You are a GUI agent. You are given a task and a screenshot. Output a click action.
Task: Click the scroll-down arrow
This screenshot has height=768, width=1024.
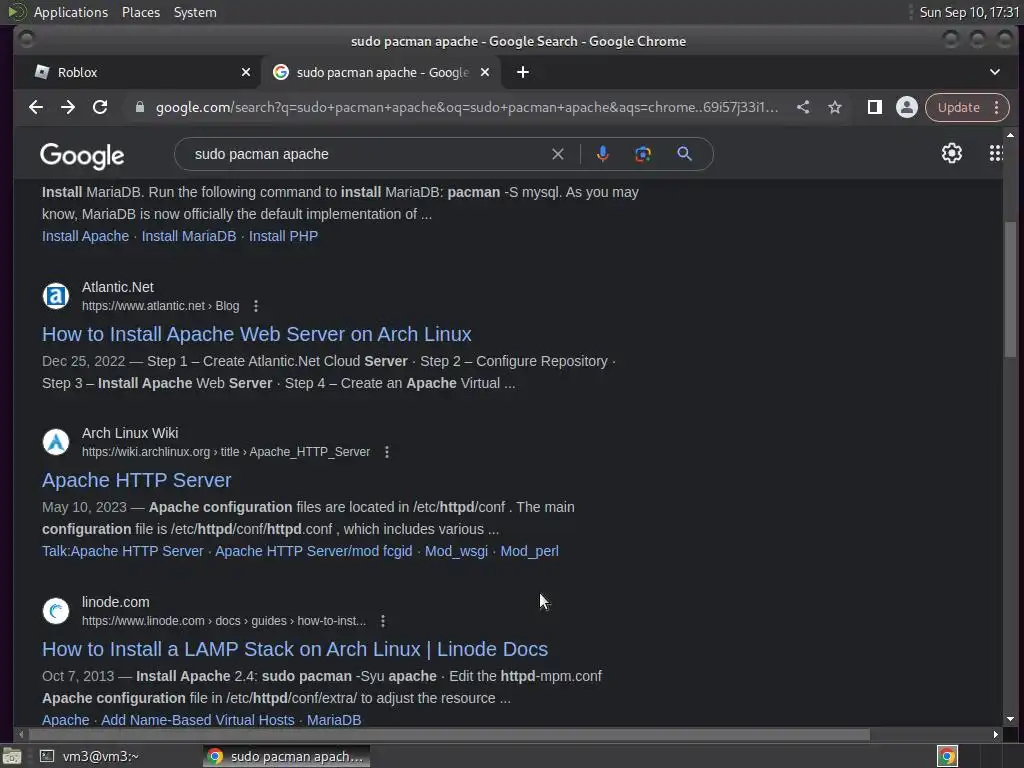[1010, 719]
